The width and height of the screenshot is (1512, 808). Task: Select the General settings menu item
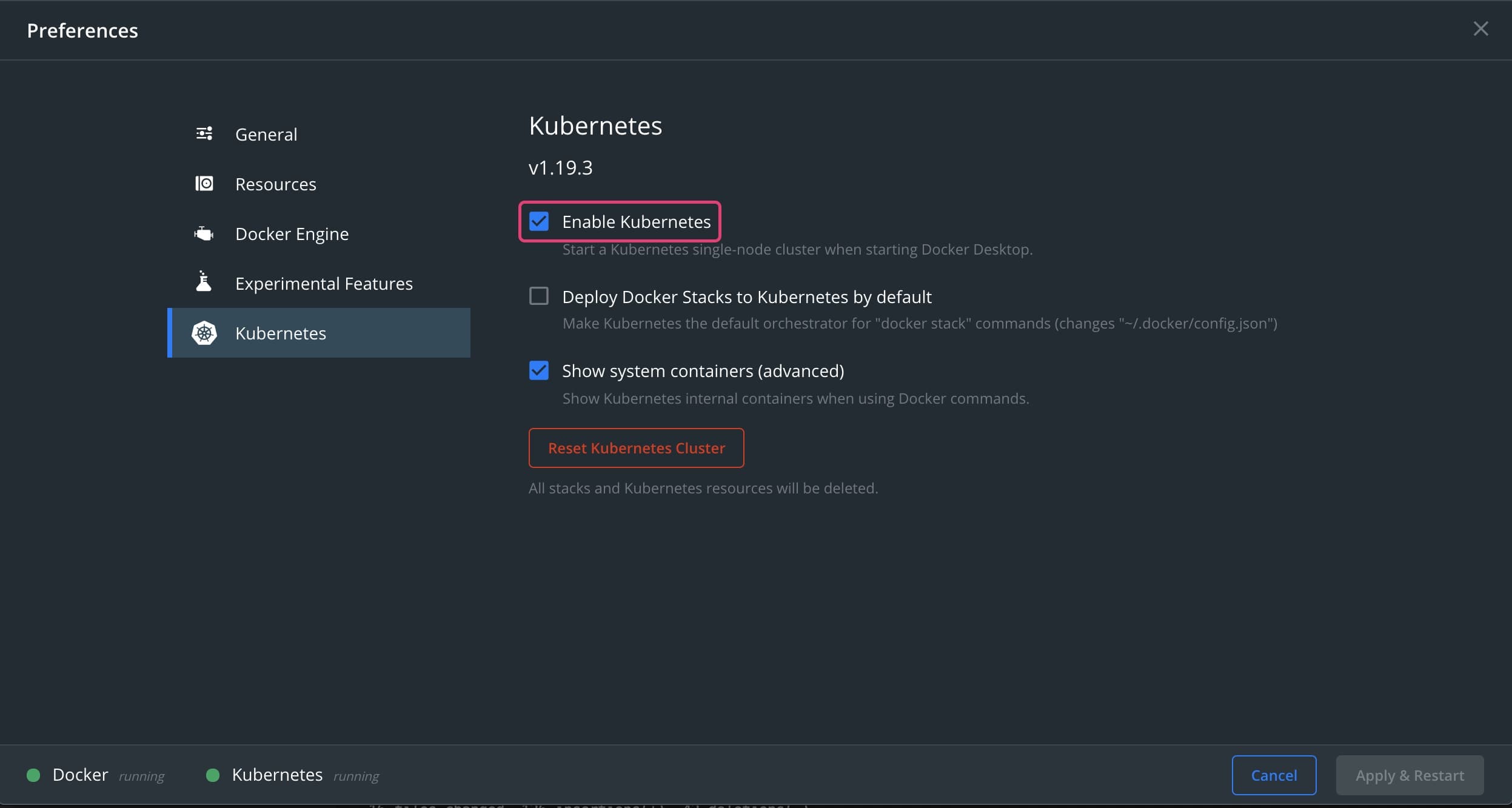point(266,132)
